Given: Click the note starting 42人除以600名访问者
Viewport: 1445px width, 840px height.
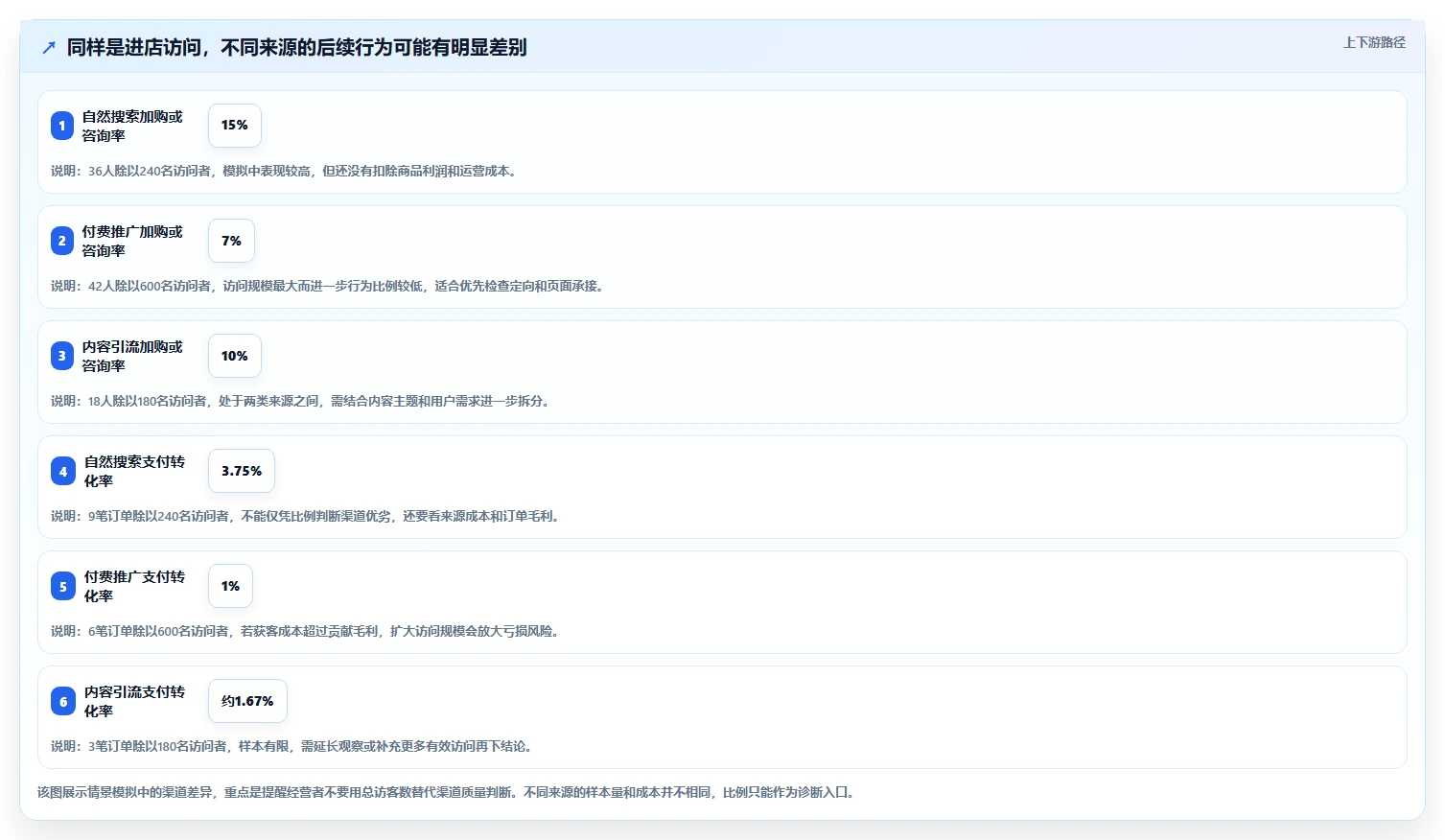Looking at the screenshot, I should pos(330,286).
